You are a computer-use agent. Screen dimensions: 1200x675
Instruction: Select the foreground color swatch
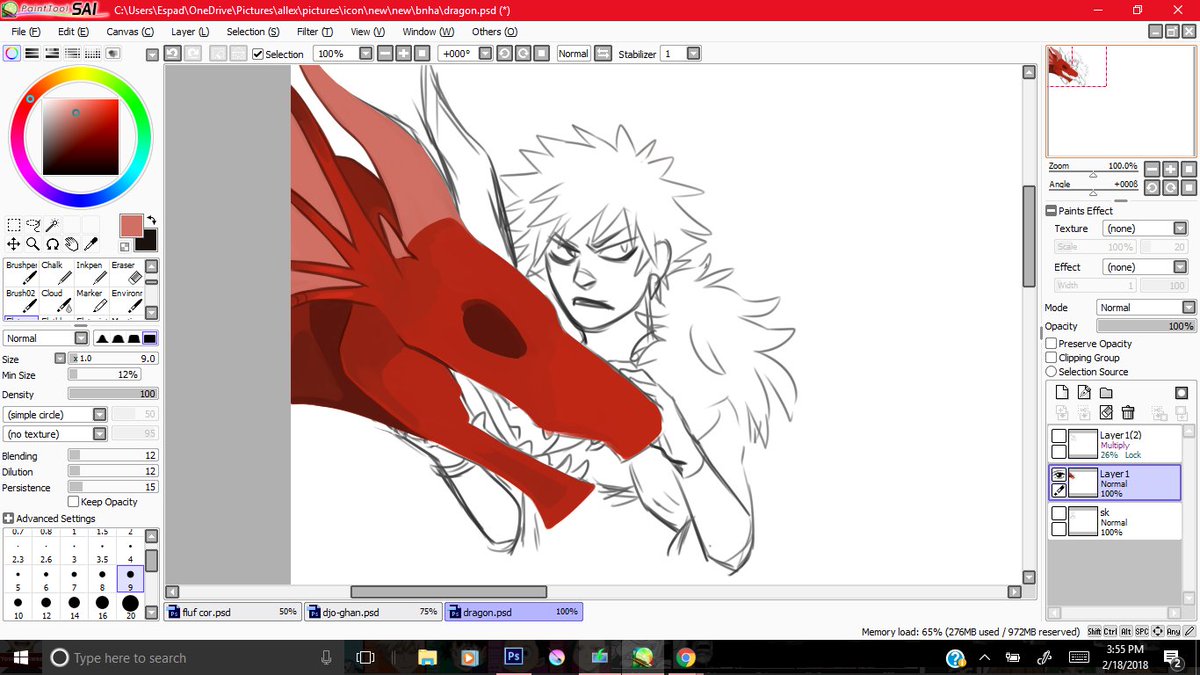point(131,225)
